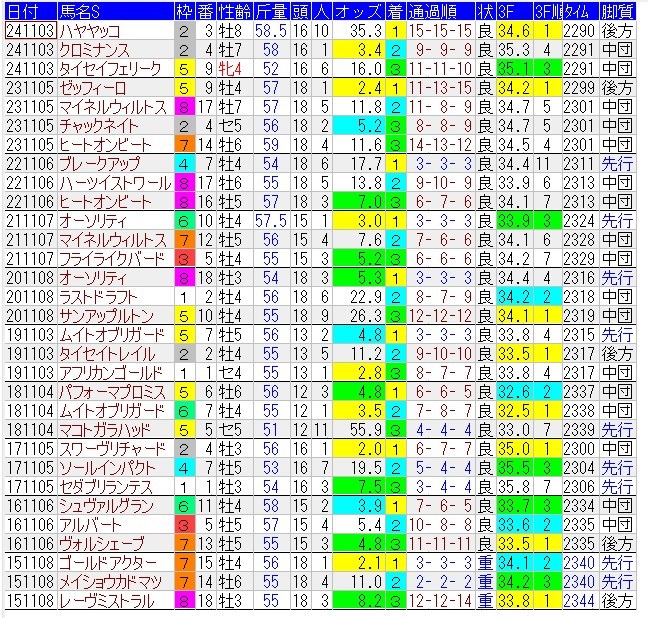Click the odds value 55.9 for マコトガラハッド
The height and width of the screenshot is (618, 648).
(x=356, y=430)
